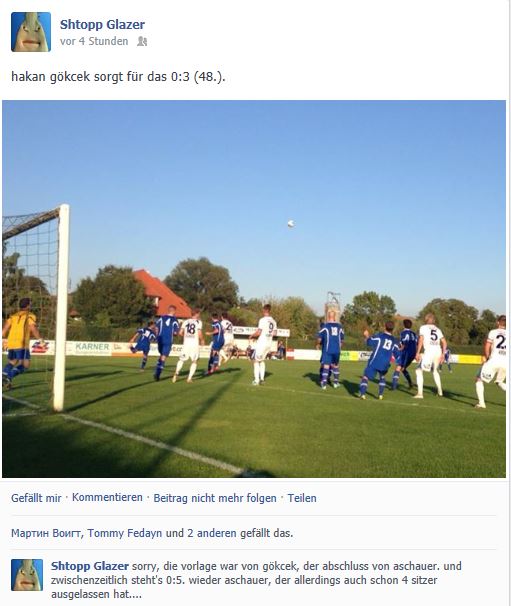
Task: Click 'Kommentieren' to comment on the post
Action: (107, 497)
